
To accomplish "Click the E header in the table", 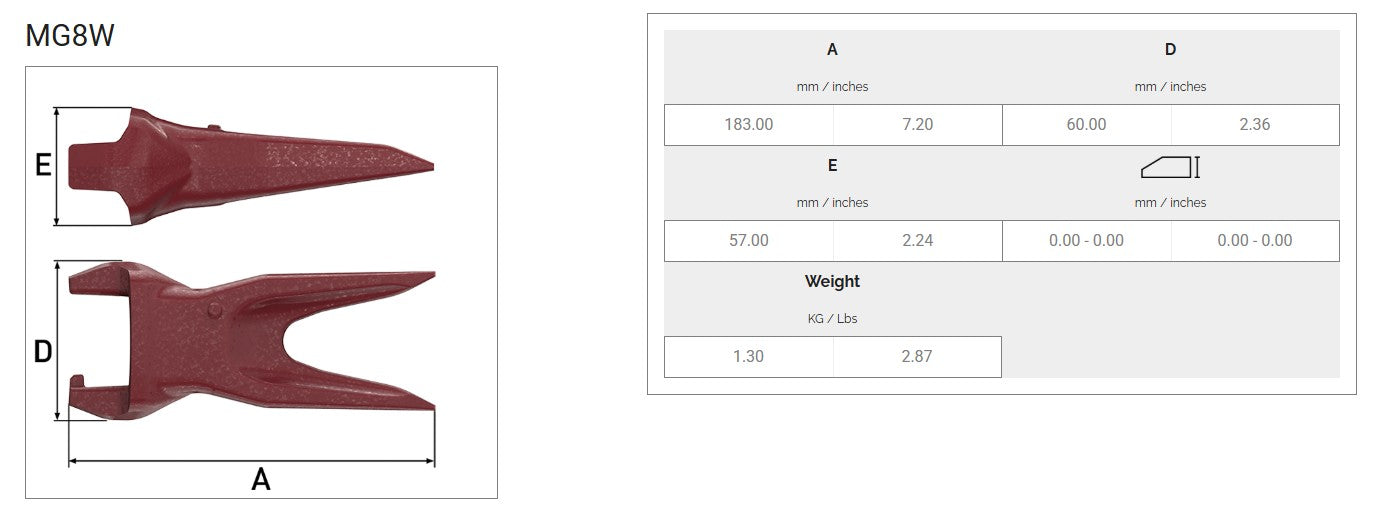I will (x=832, y=166).
